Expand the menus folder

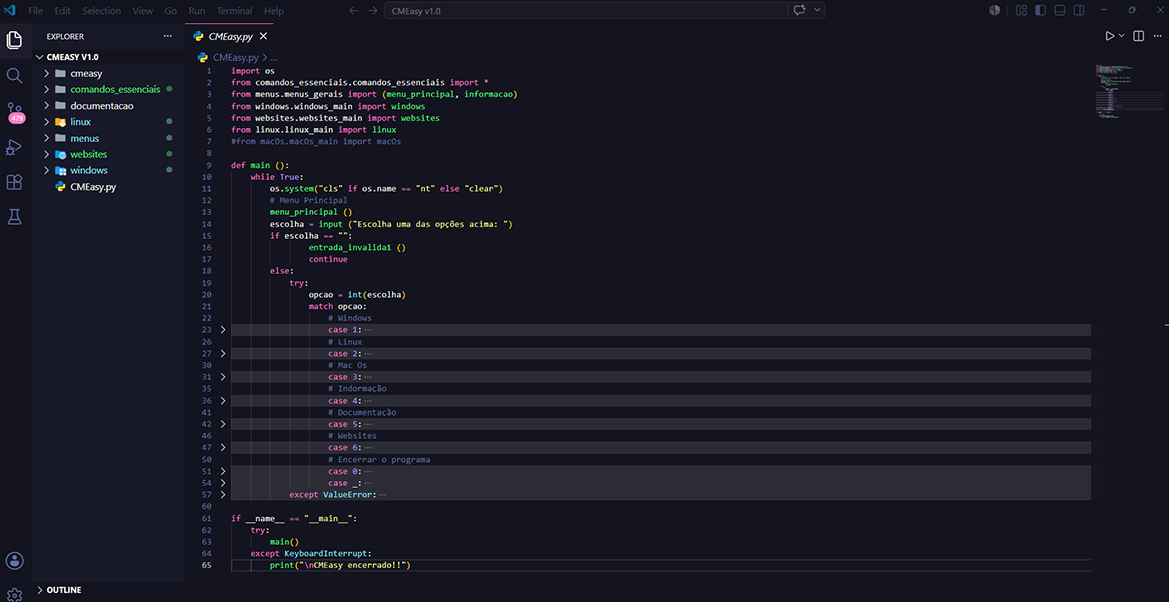[x=46, y=138]
